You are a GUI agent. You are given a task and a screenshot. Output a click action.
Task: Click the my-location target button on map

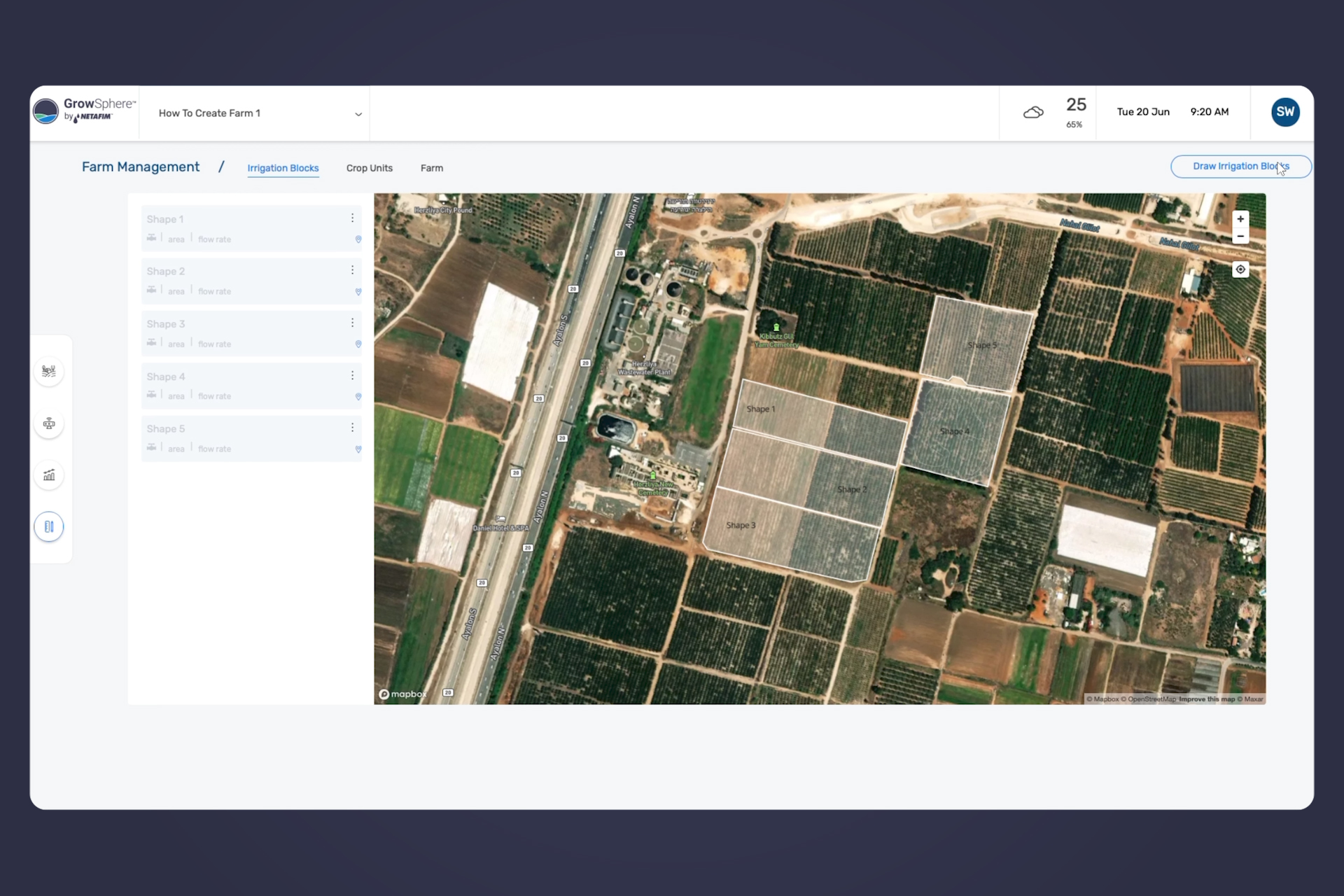pos(1240,269)
